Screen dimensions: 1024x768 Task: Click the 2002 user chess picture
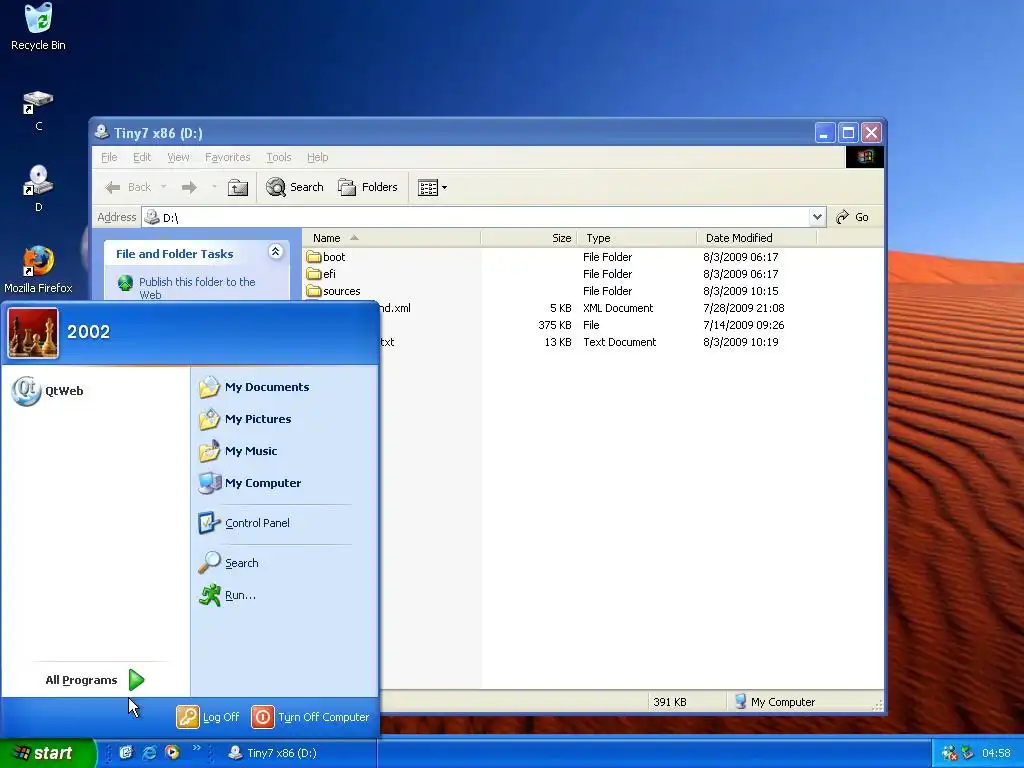click(x=33, y=333)
